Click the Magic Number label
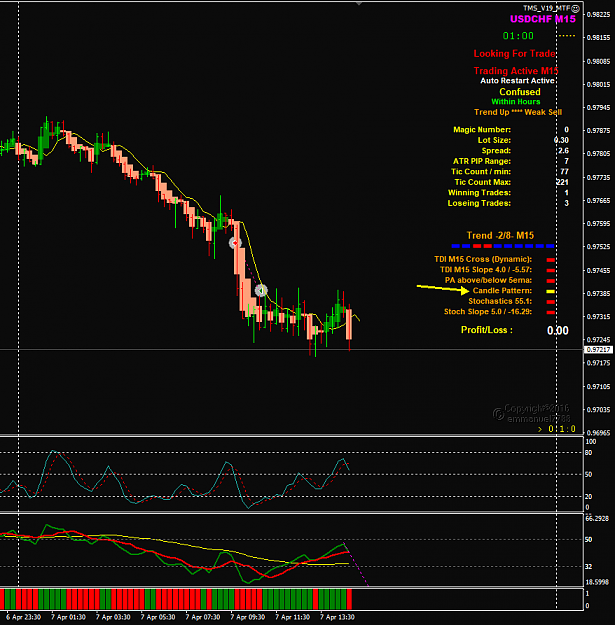 point(481,130)
